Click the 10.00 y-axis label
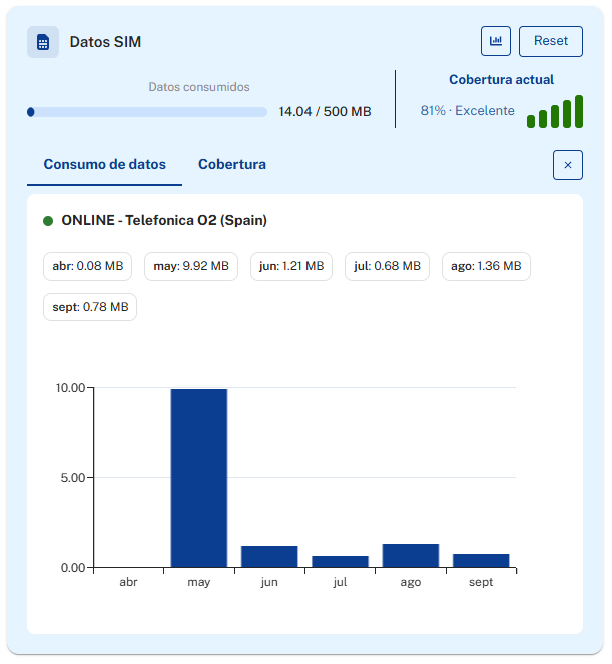Image resolution: width=612 pixels, height=664 pixels. (x=70, y=387)
